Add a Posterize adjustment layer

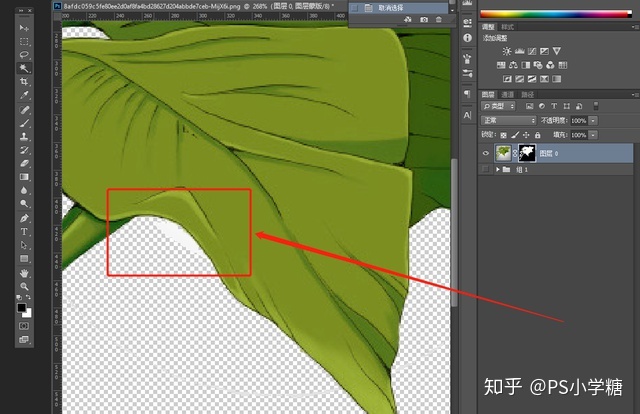pos(520,79)
